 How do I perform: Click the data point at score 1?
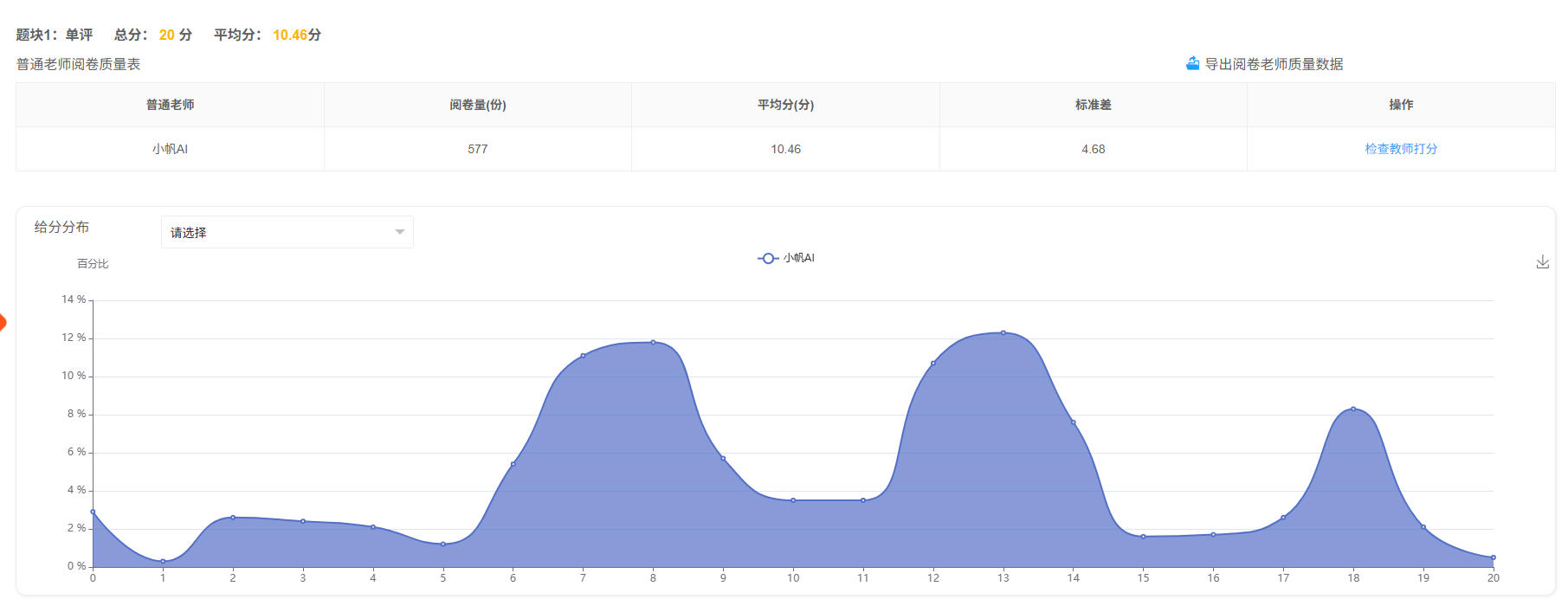pos(163,562)
